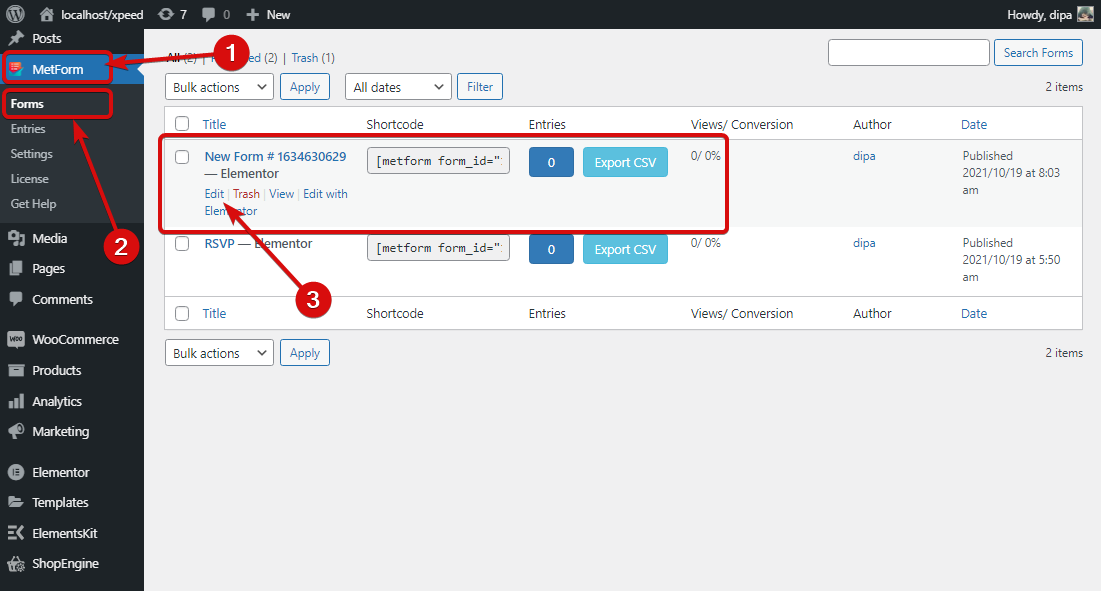This screenshot has width=1101, height=591.
Task: Export CSV for the RSVP form
Action: [x=625, y=249]
